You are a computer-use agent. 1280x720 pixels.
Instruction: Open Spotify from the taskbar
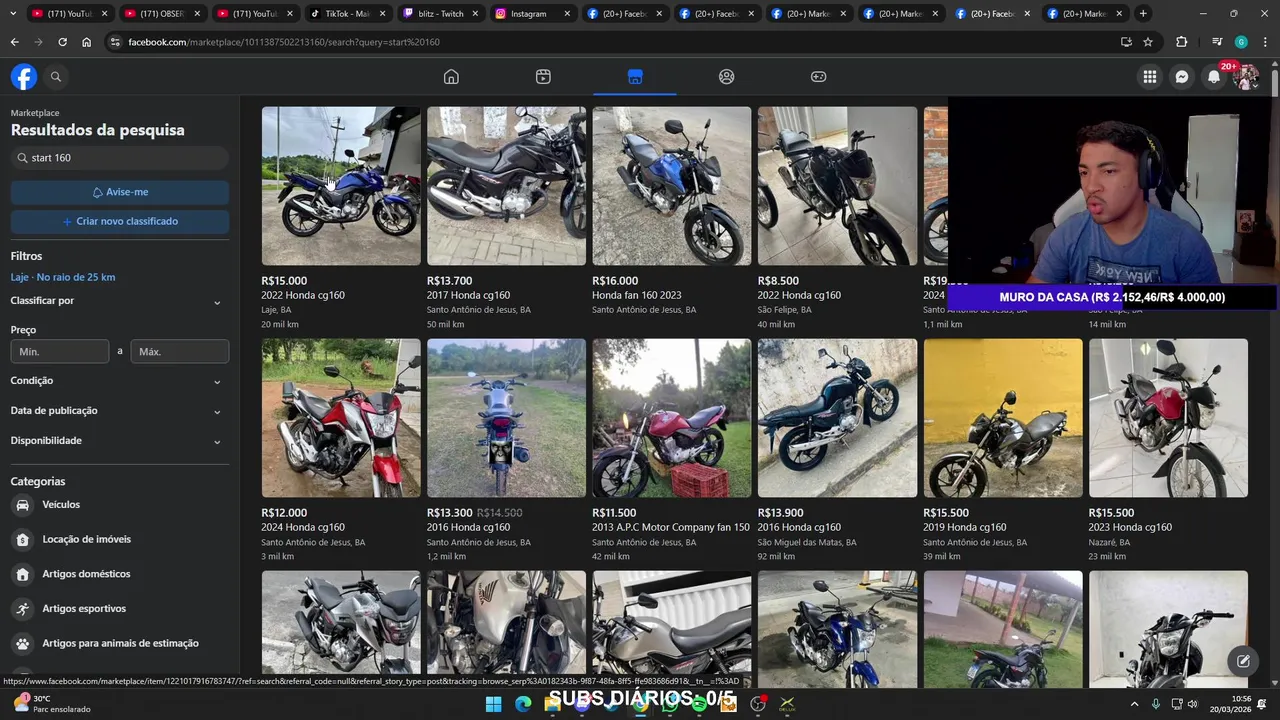699,704
